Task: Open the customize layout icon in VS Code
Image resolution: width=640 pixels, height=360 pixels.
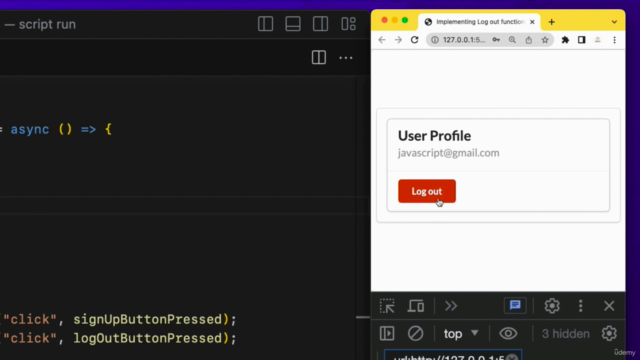Action: tap(349, 24)
